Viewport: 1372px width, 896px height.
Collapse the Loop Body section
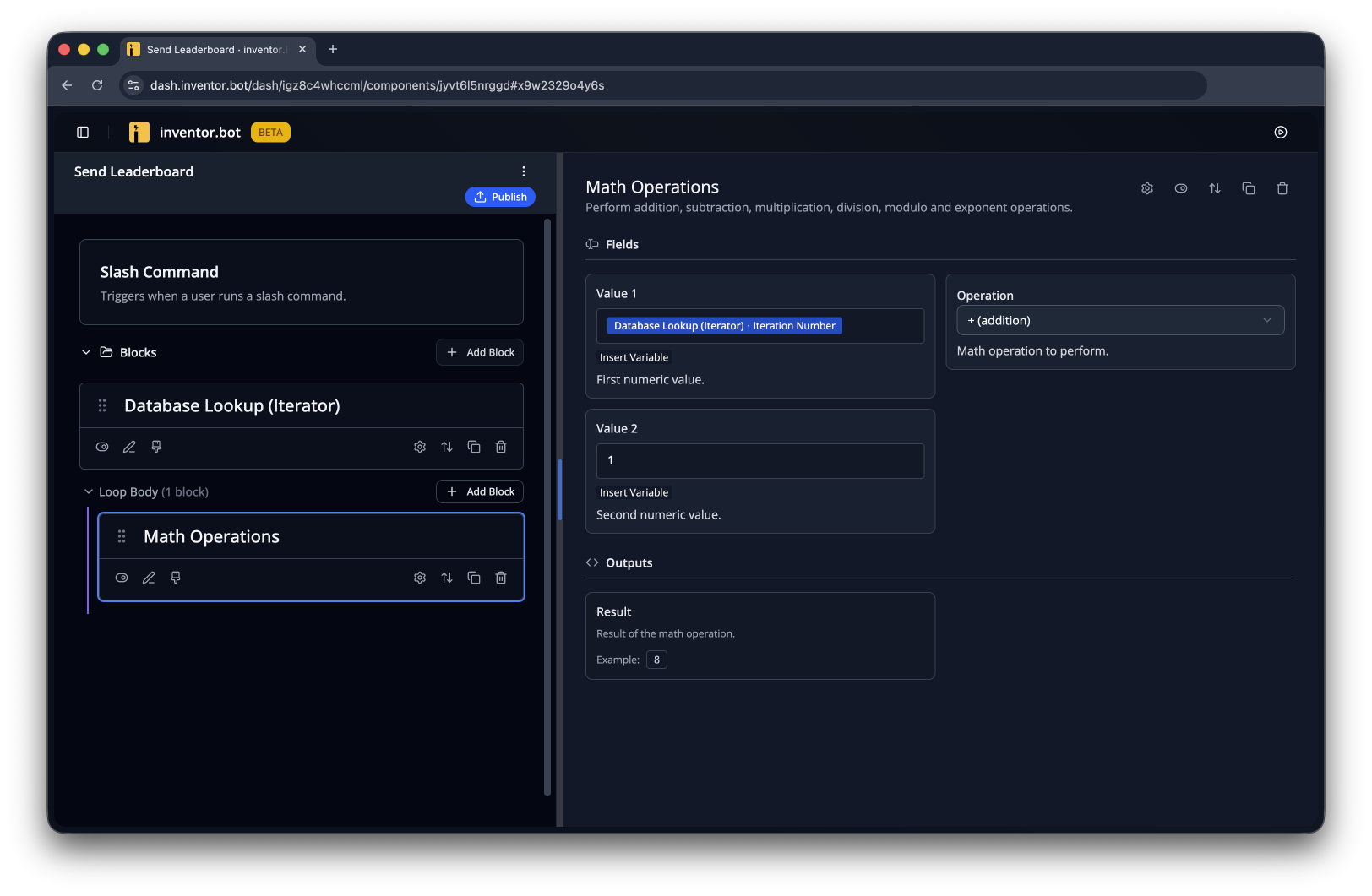(89, 491)
